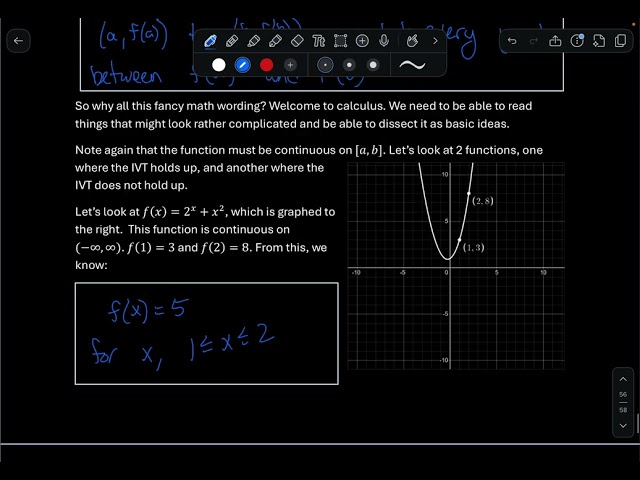Select the eraser tool
Viewport: 640px width, 480px height.
point(297,41)
